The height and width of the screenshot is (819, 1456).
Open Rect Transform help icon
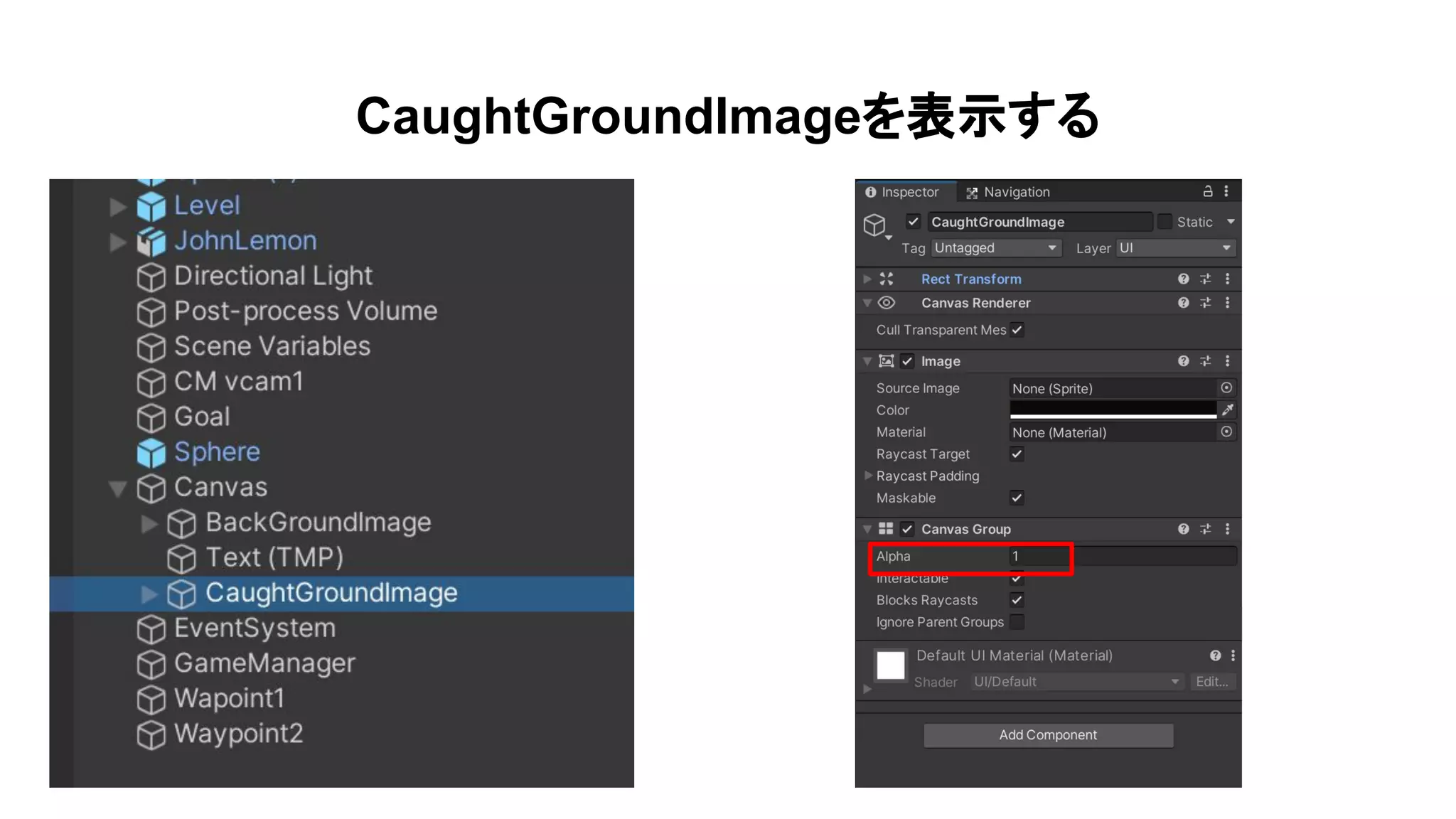click(x=1183, y=279)
